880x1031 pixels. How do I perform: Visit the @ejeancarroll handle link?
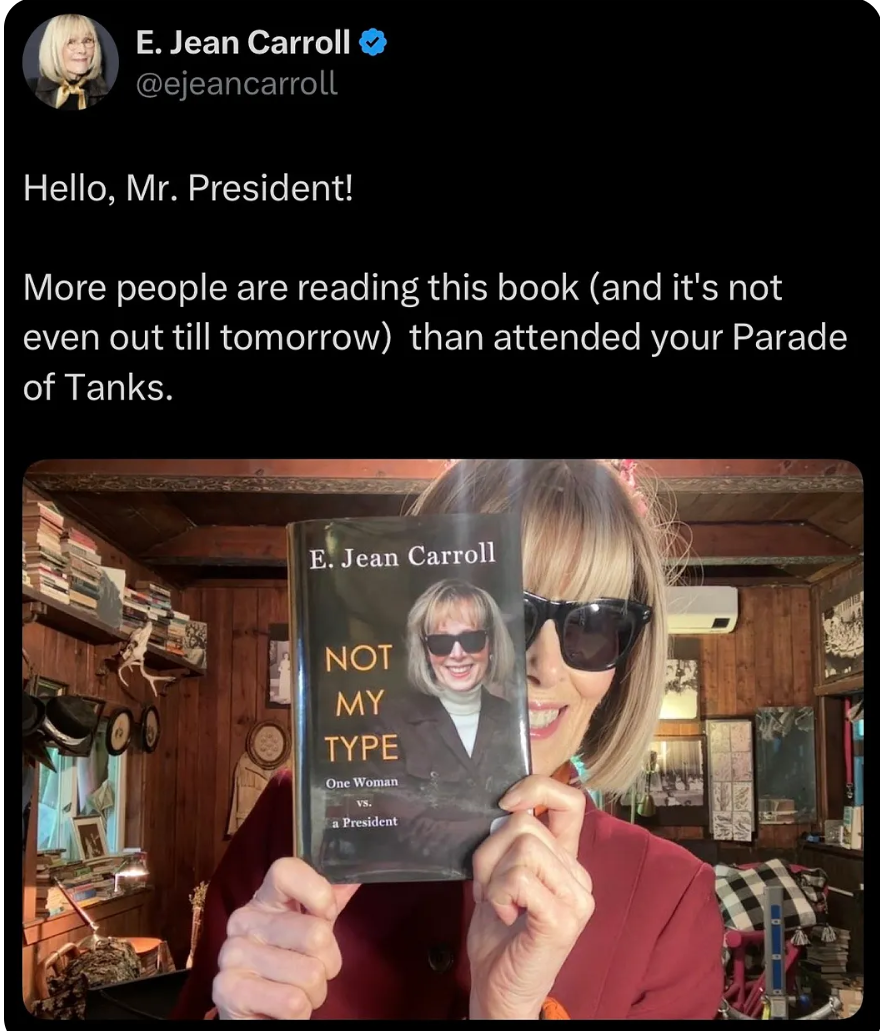pyautogui.click(x=237, y=84)
